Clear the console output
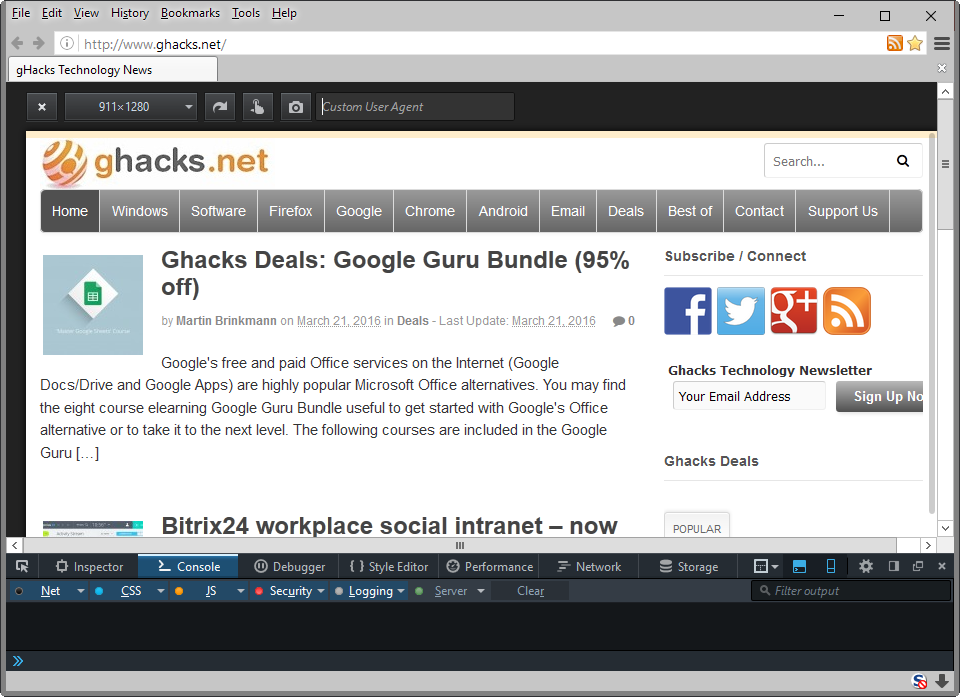This screenshot has height=697, width=960. [530, 591]
